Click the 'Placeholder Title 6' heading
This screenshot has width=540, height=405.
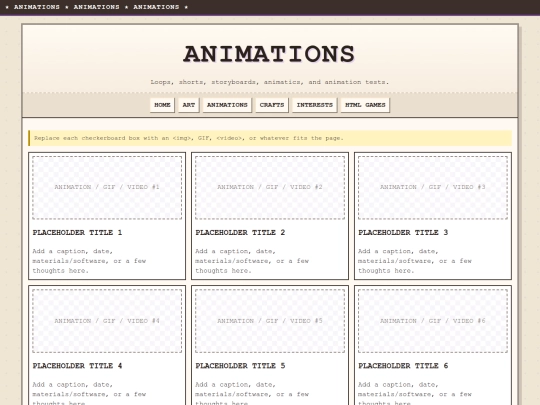tap(403, 366)
